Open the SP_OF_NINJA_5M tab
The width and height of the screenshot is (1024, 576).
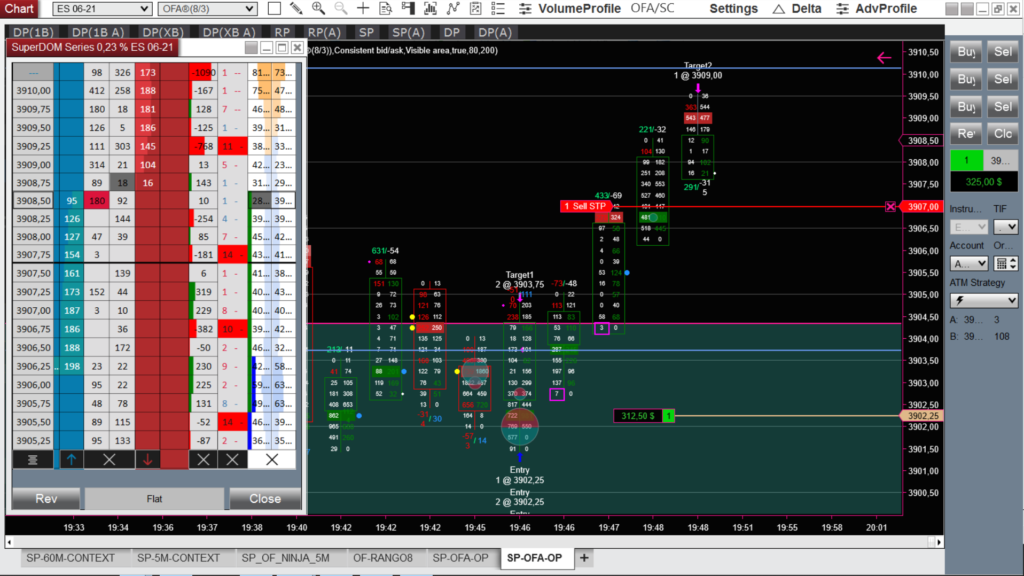tap(285, 558)
